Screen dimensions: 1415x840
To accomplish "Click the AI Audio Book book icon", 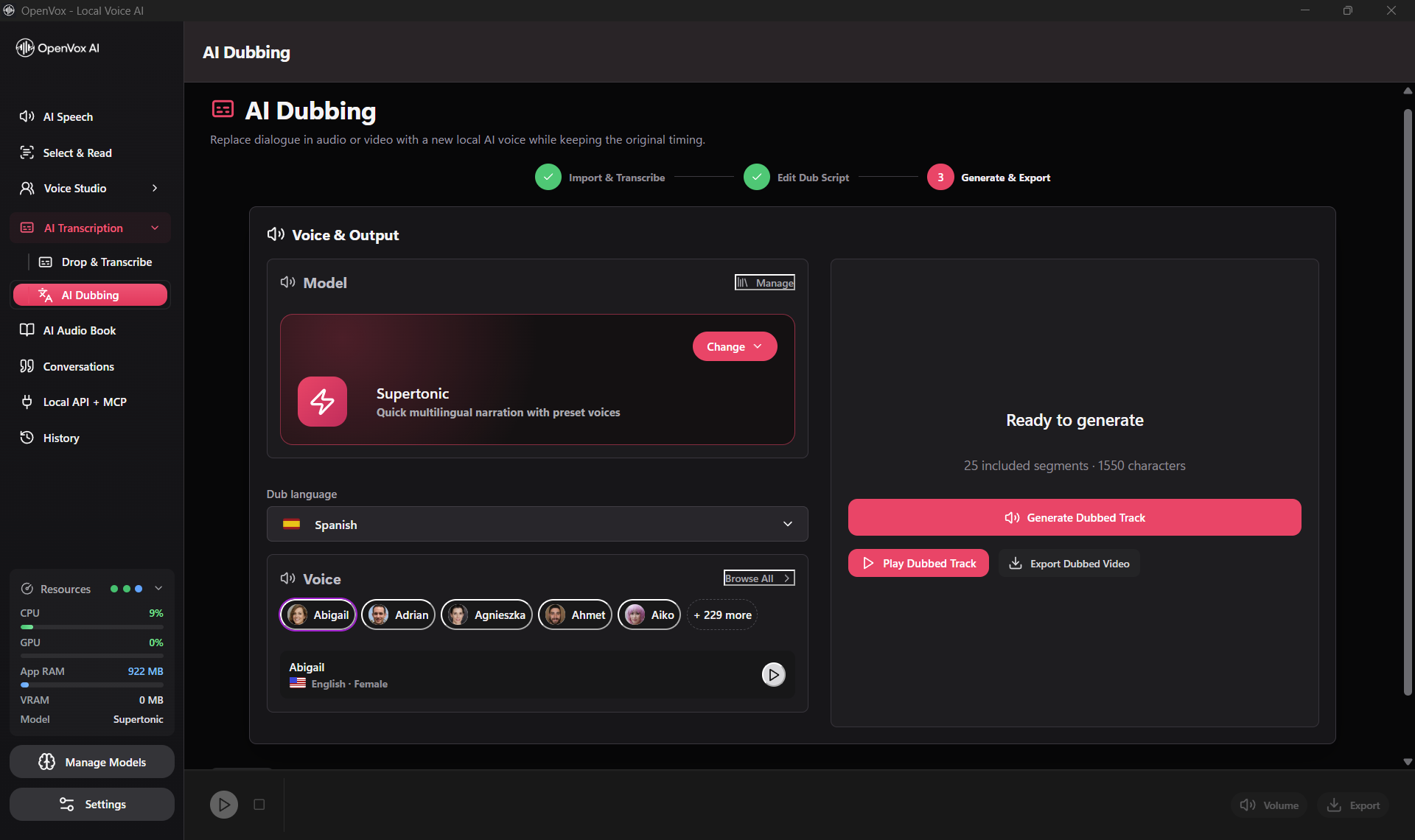I will (27, 330).
